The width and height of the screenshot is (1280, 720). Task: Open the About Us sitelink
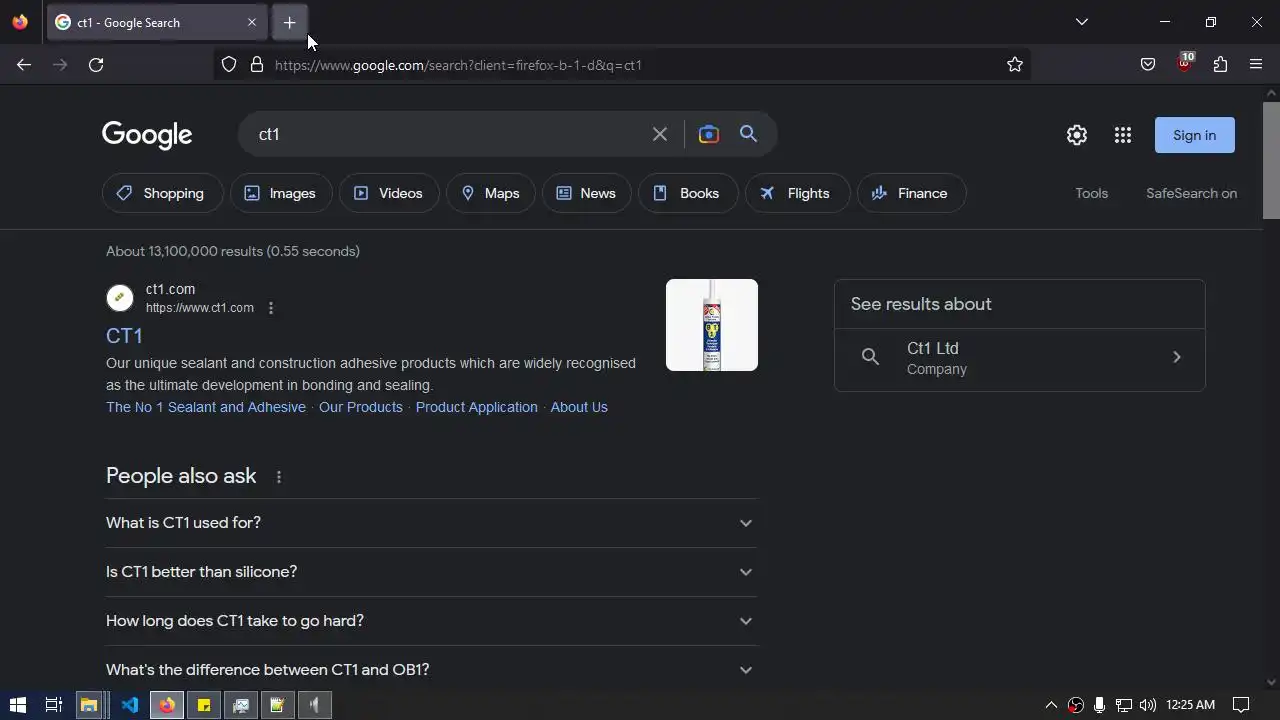tap(579, 407)
